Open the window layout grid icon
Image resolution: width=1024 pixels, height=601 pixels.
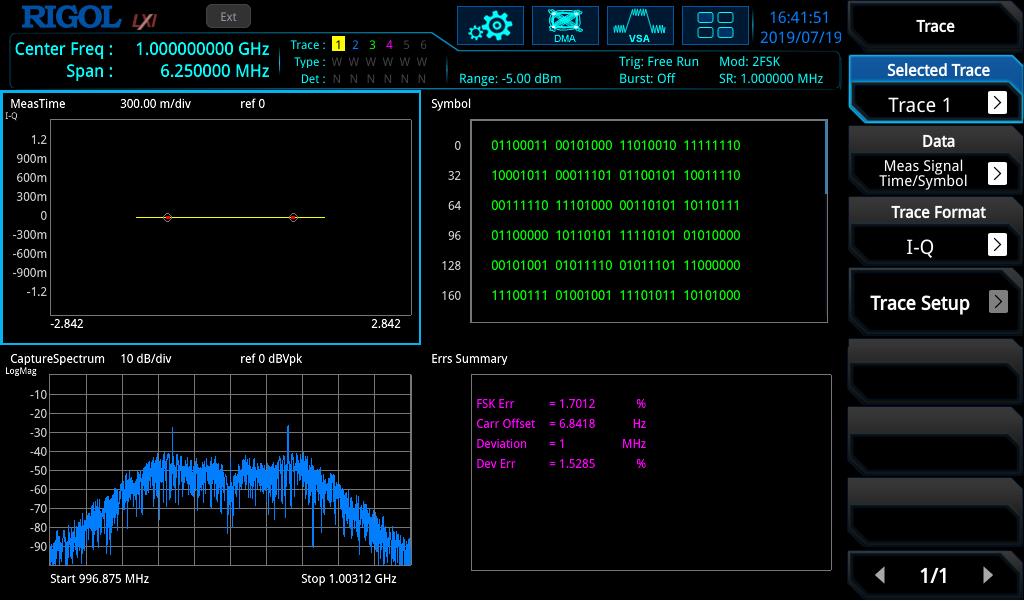[715, 25]
